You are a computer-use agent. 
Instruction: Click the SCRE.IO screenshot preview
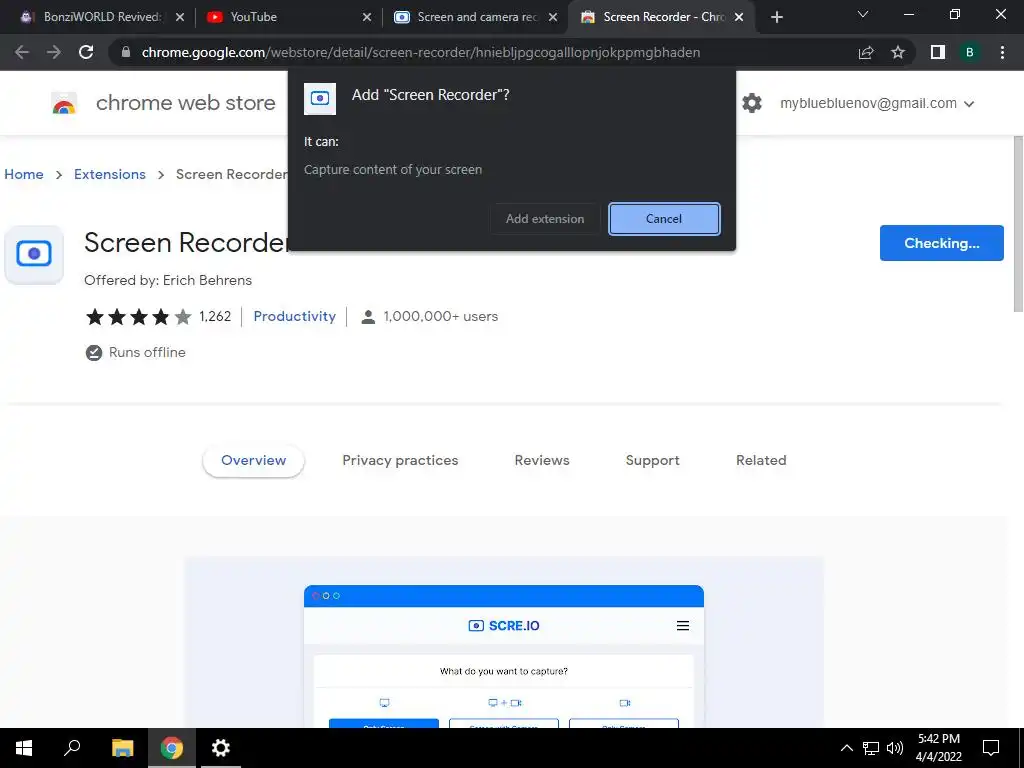tap(504, 643)
